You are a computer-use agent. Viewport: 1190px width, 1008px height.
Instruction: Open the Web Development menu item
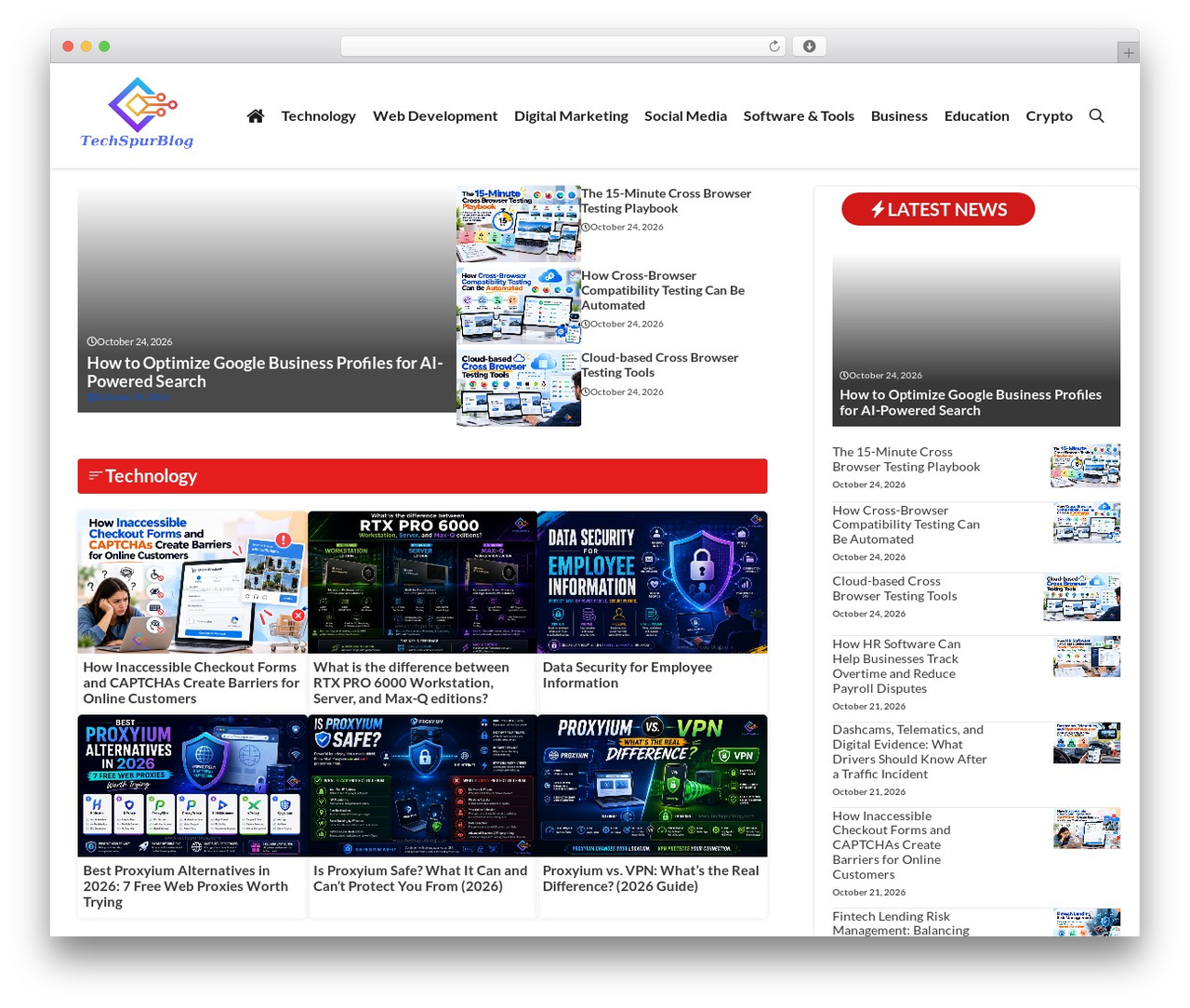(x=435, y=115)
